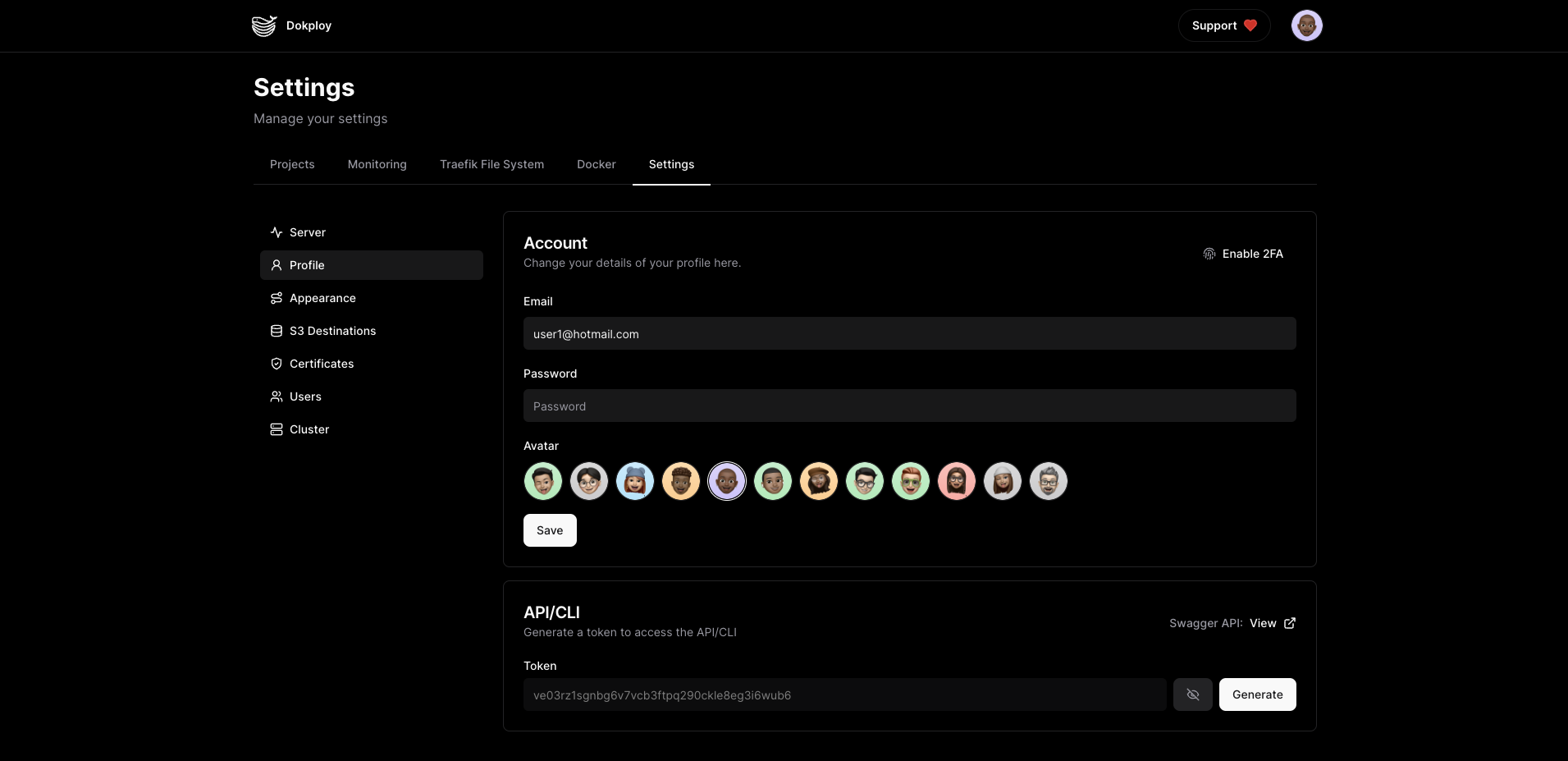1568x761 pixels.
Task: Select Appearance in the settings sidebar
Action: point(322,298)
